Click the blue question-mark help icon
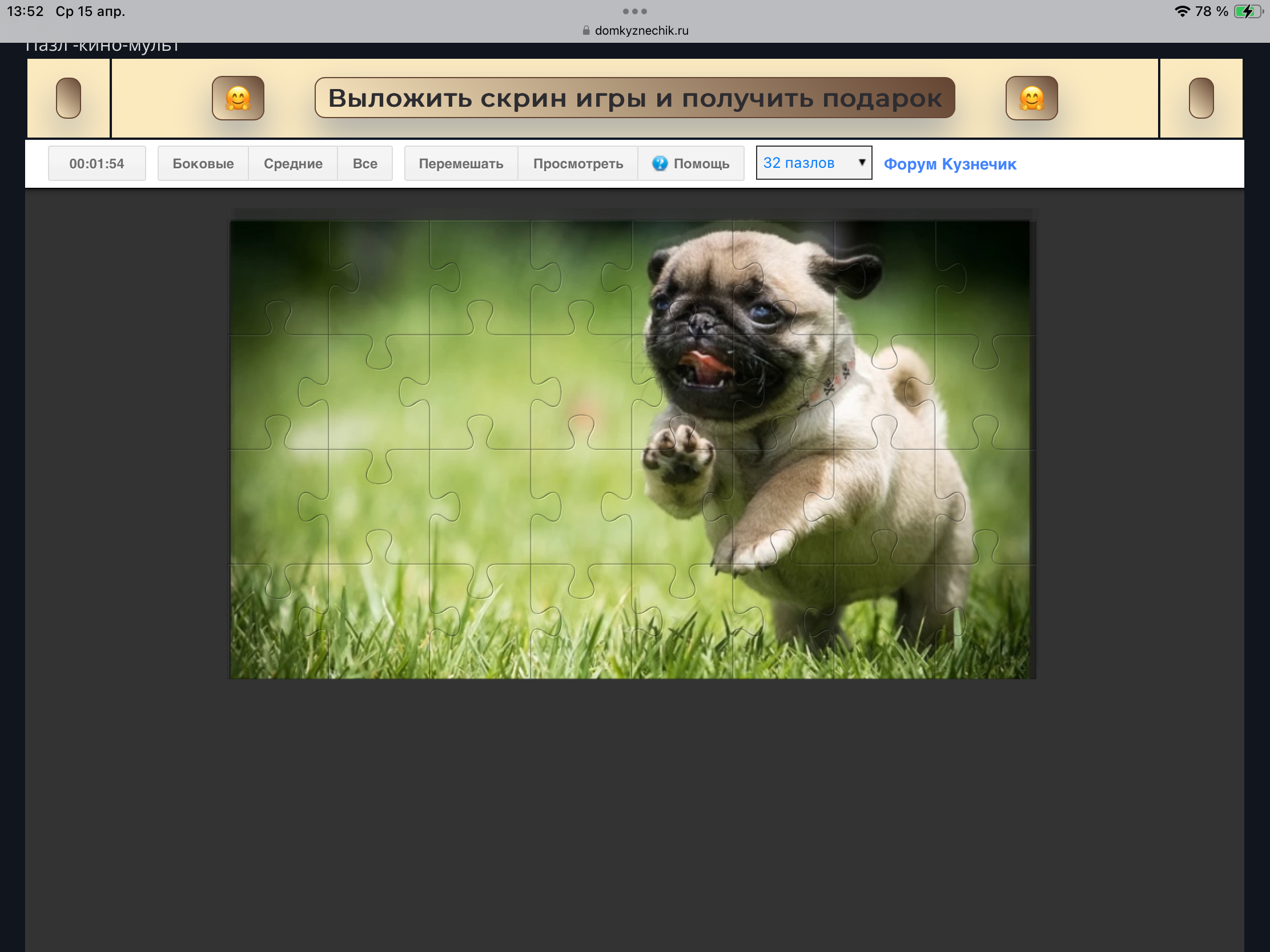1270x952 pixels. 660,164
